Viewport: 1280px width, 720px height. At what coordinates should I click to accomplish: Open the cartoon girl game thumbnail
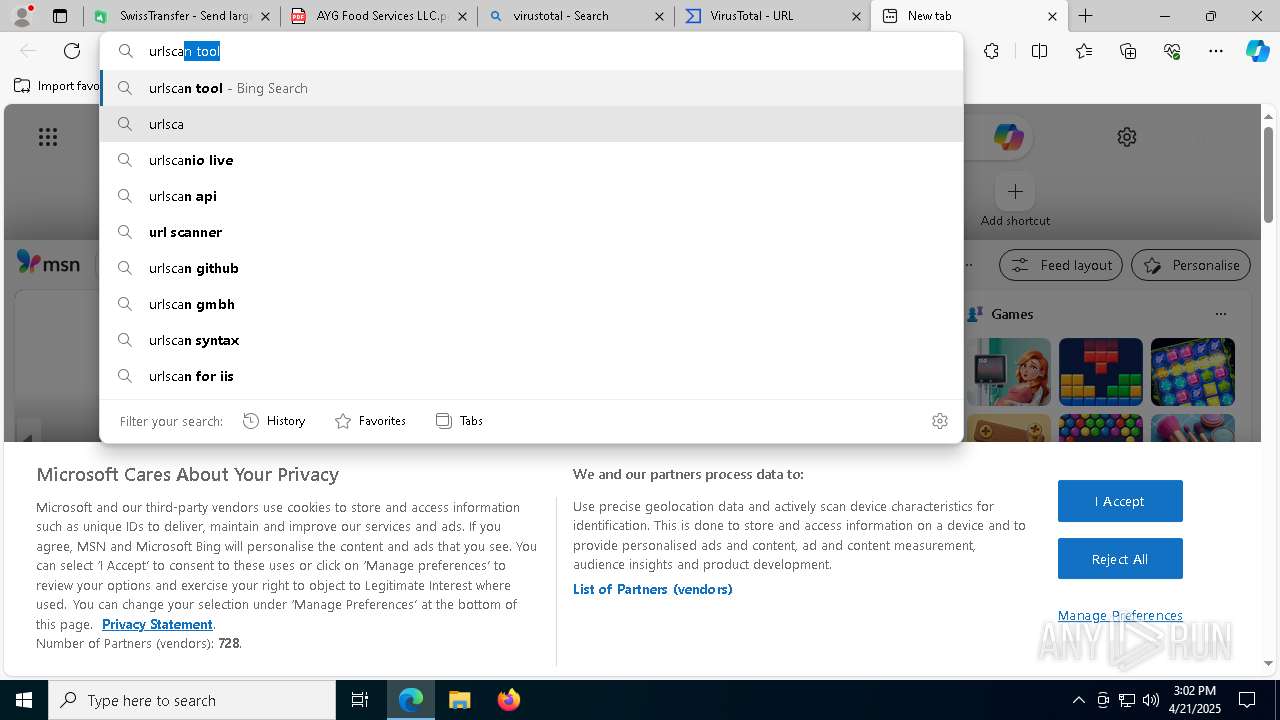click(1009, 372)
